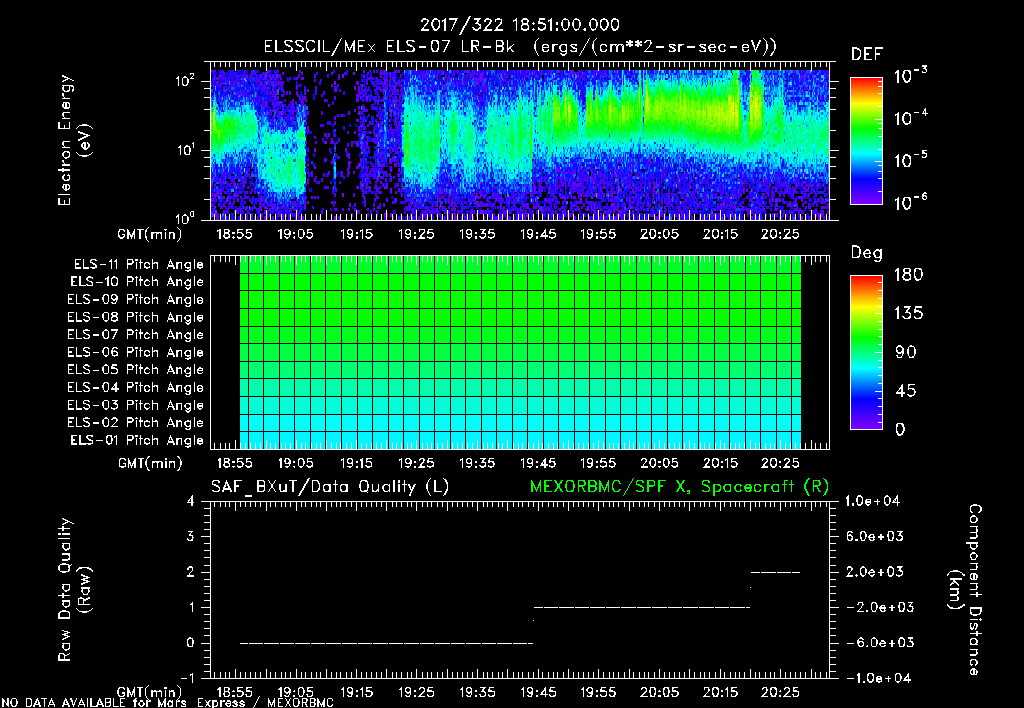
Task: Click the 3 value on Raw Data Quality axis
Action: 191,537
